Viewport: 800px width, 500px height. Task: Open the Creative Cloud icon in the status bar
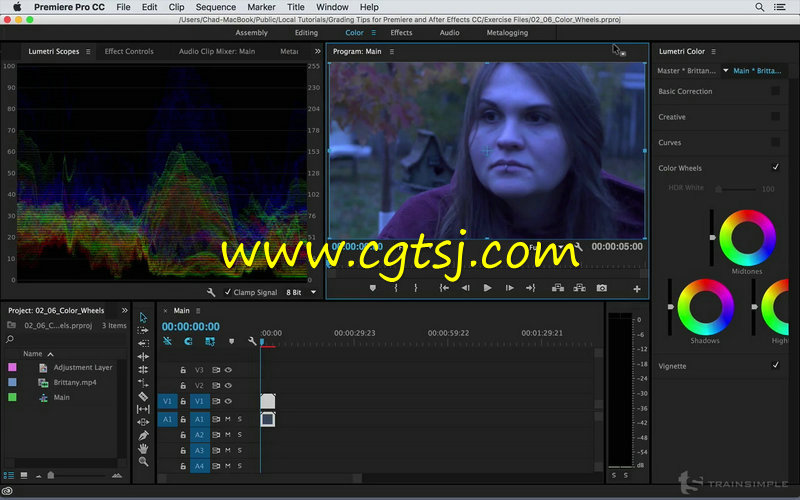tap(7, 491)
